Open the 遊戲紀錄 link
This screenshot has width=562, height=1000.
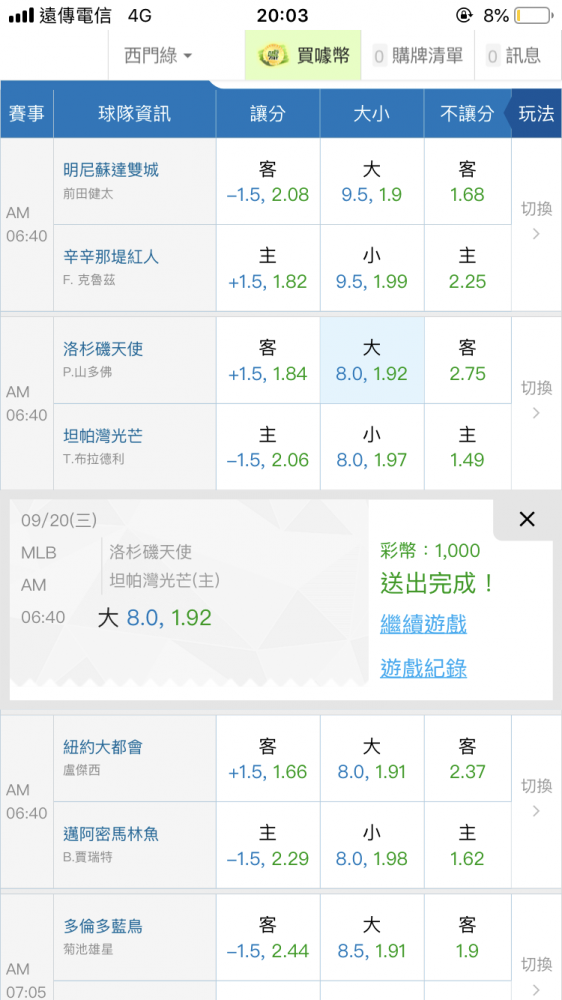424,668
